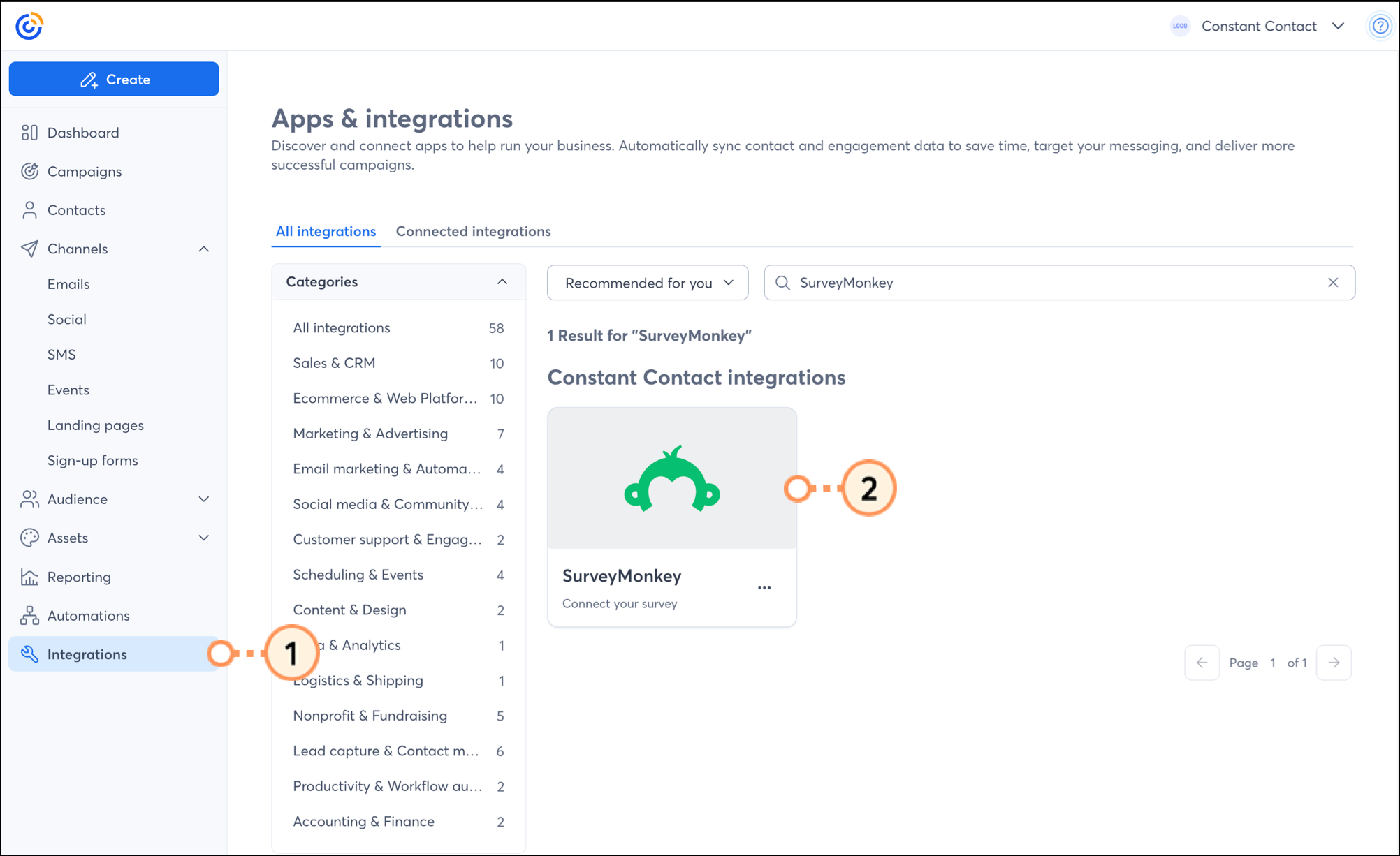Open the help question mark icon

point(1380,27)
